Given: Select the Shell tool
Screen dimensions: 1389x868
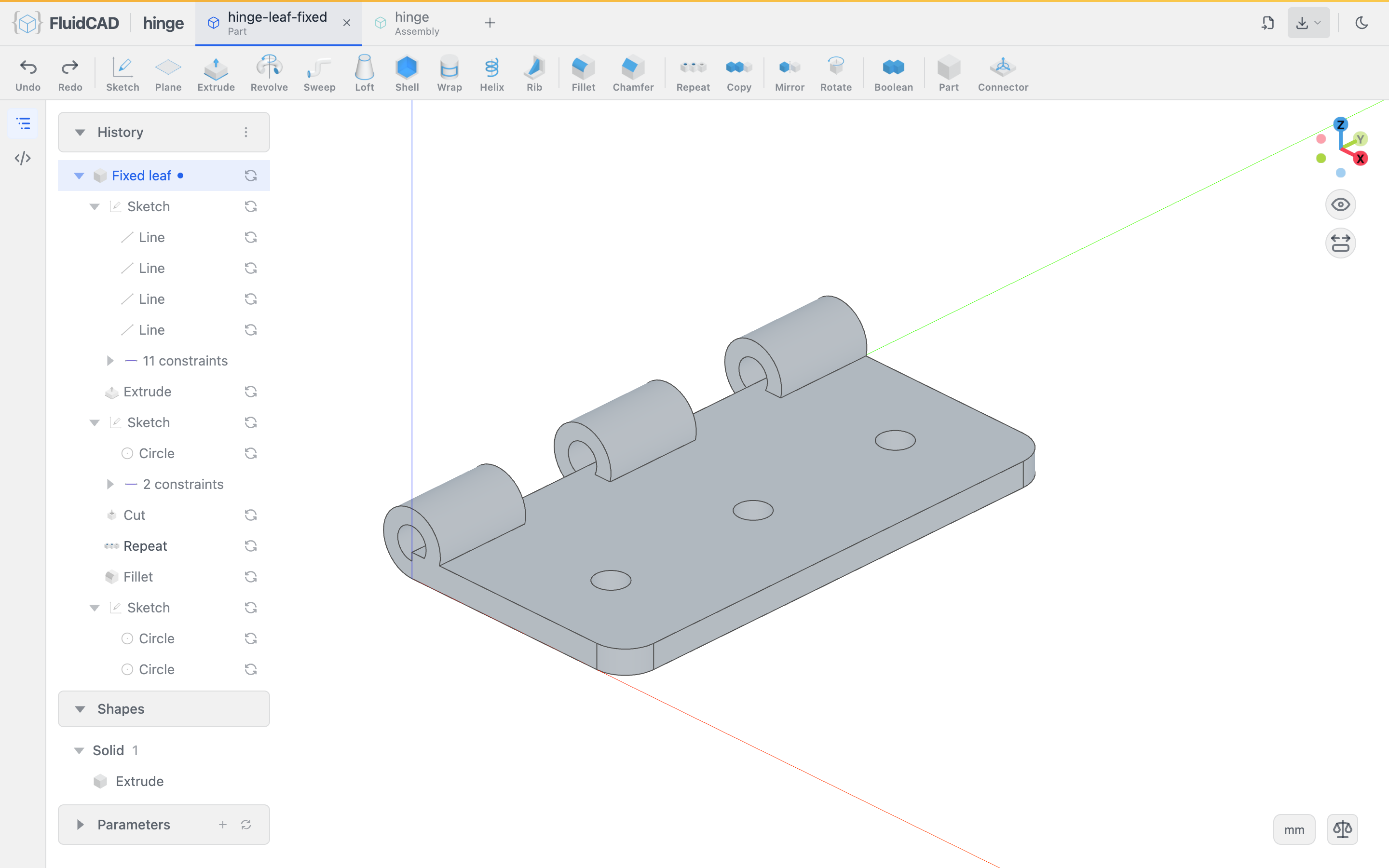Looking at the screenshot, I should [x=407, y=73].
